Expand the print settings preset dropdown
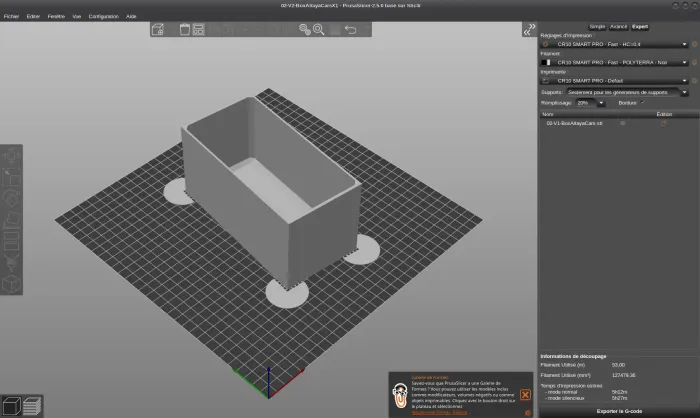 [x=684, y=45]
